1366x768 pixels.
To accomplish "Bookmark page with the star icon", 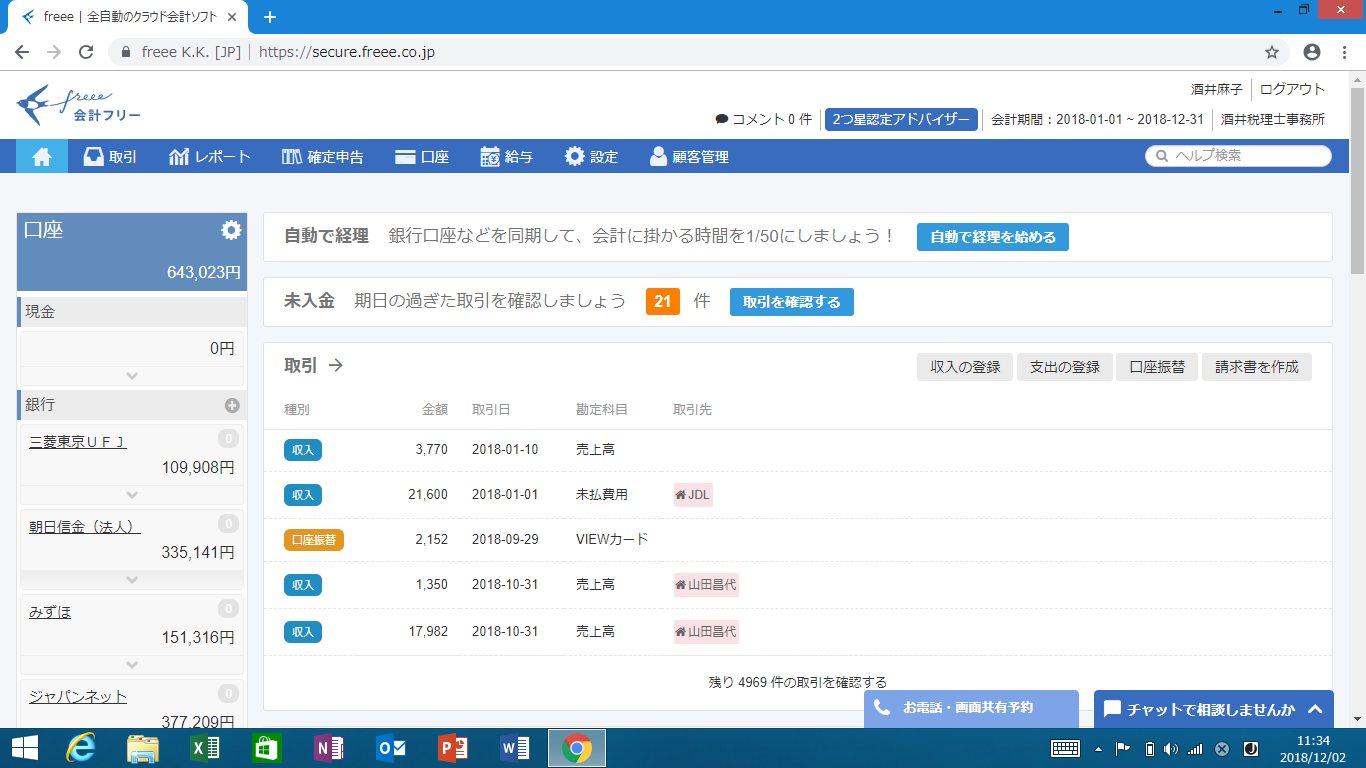I will 1272,52.
